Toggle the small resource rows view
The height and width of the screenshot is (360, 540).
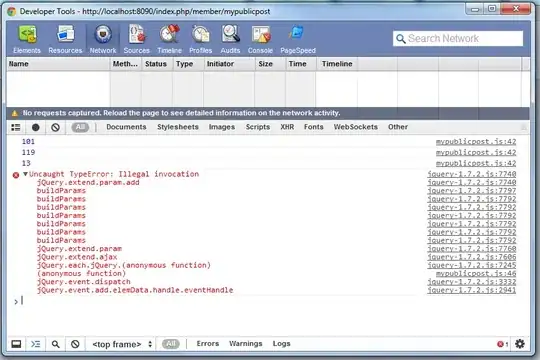(16, 127)
